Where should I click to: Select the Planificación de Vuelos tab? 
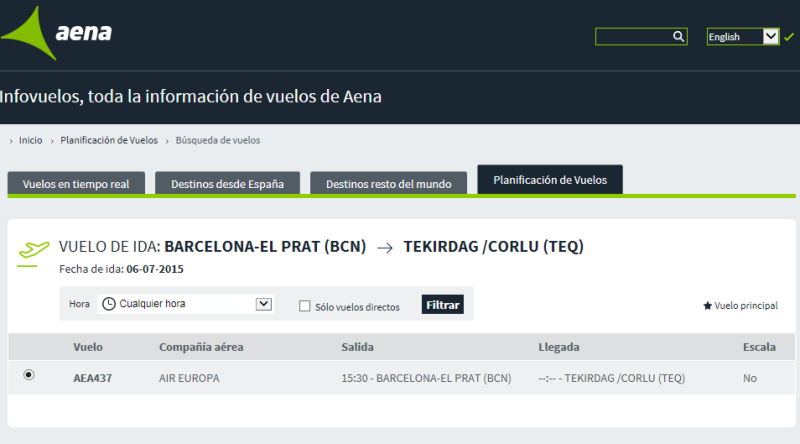(x=550, y=180)
